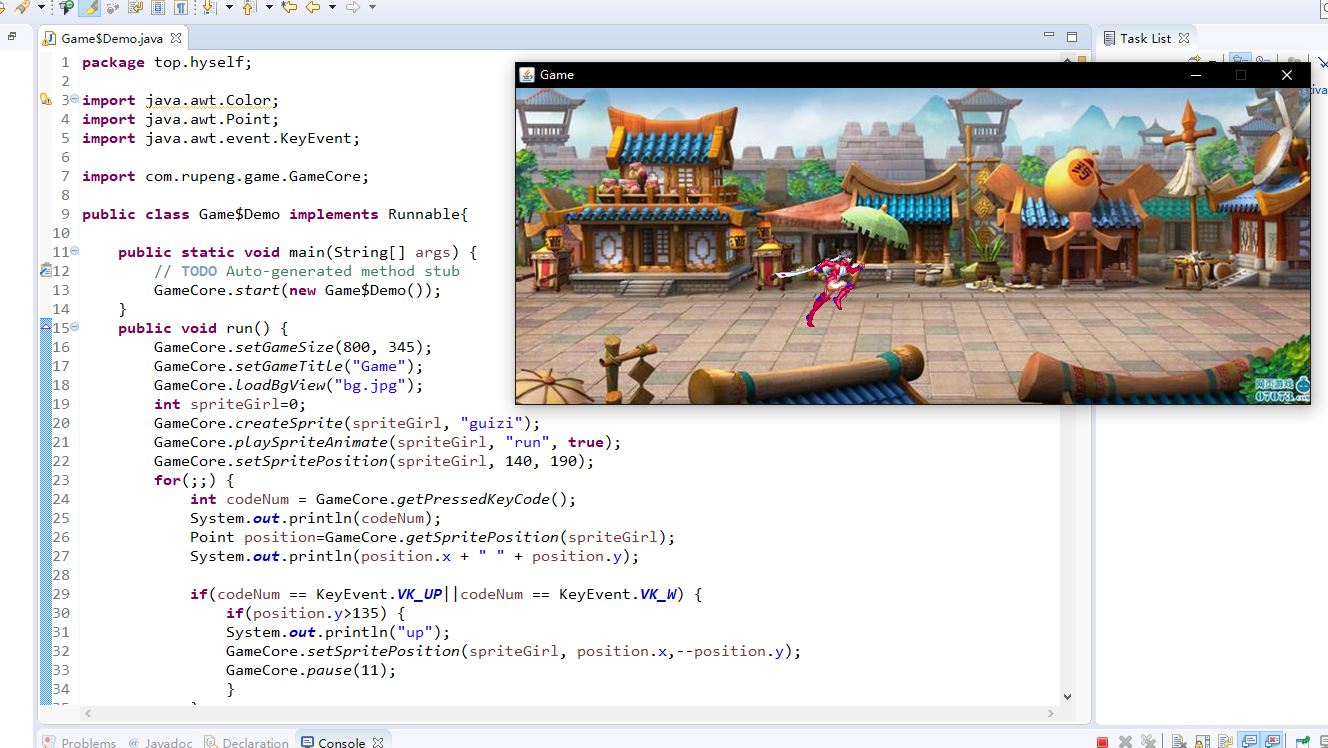Maximize the editor area
Image resolution: width=1328 pixels, height=748 pixels.
(1072, 37)
